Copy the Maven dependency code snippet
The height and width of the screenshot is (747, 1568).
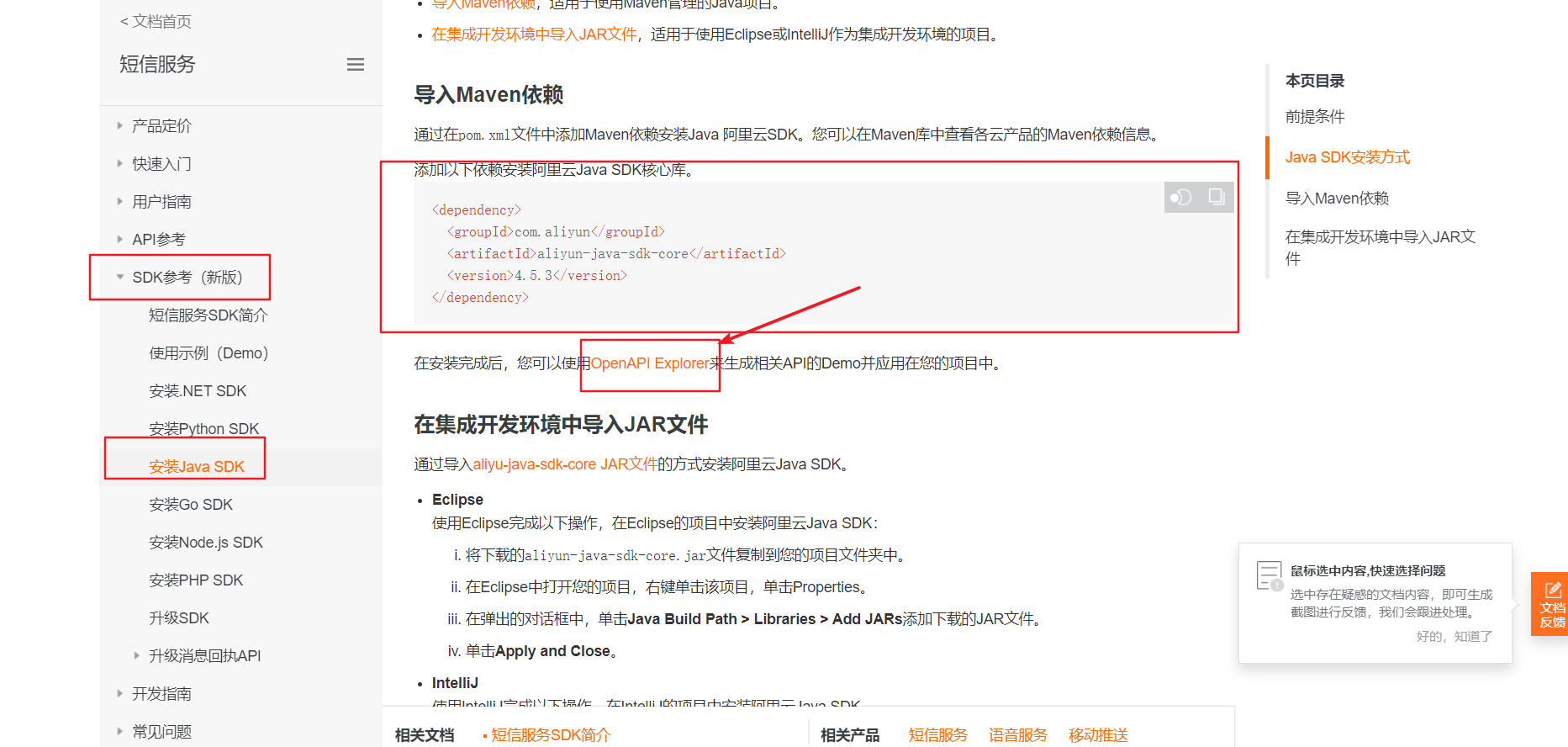pos(1217,197)
